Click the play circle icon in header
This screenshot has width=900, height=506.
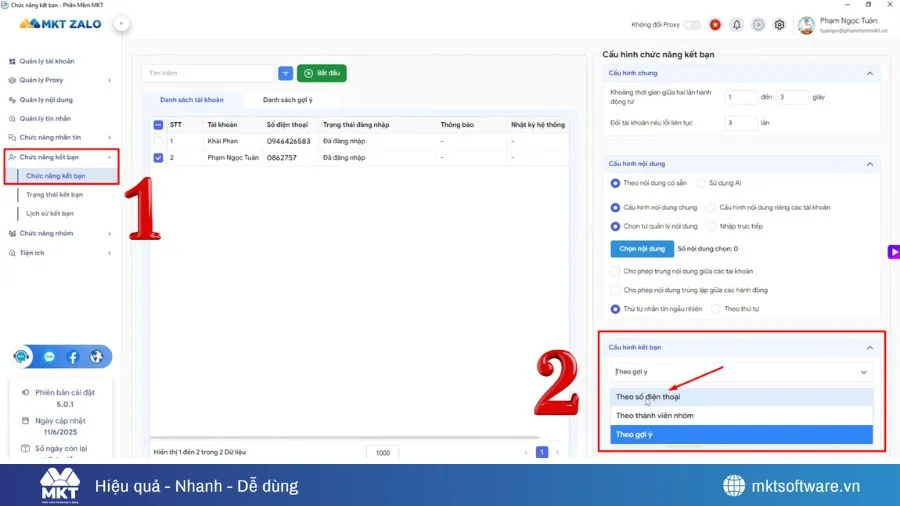pos(758,25)
